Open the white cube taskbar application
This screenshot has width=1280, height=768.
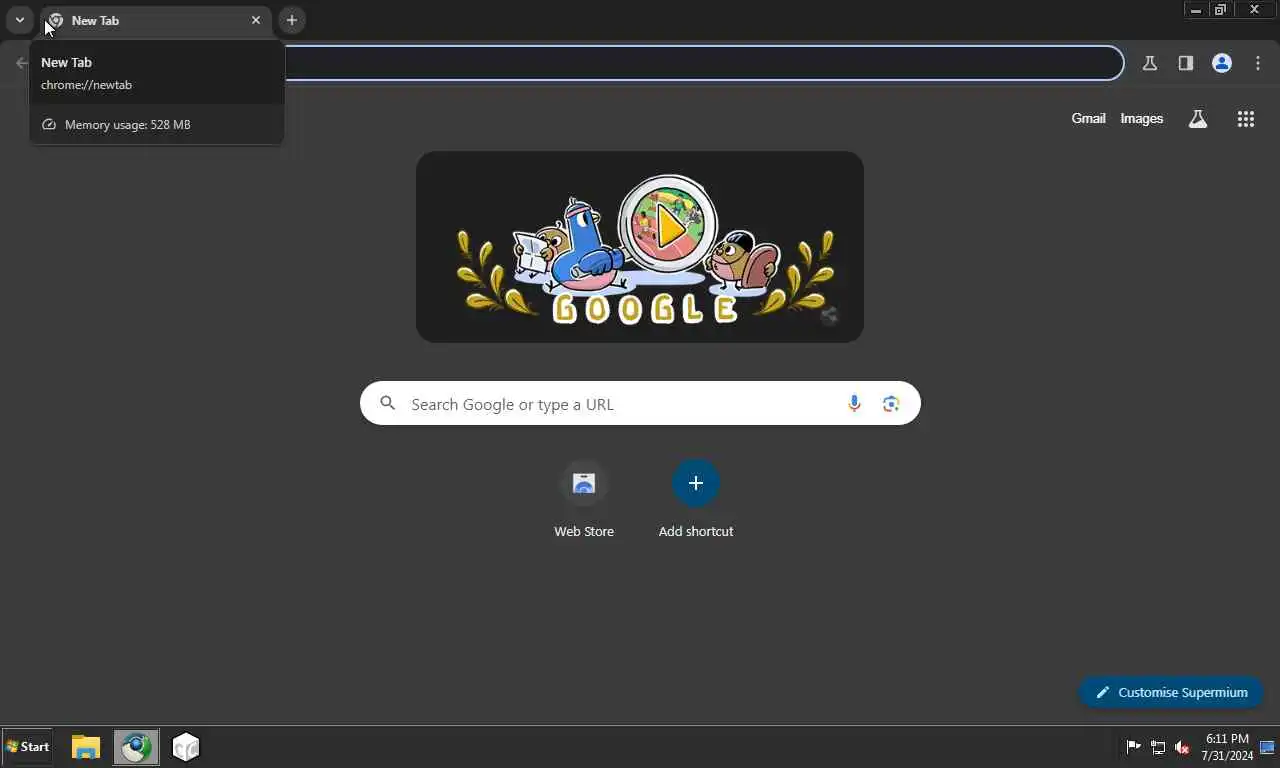coord(186,747)
